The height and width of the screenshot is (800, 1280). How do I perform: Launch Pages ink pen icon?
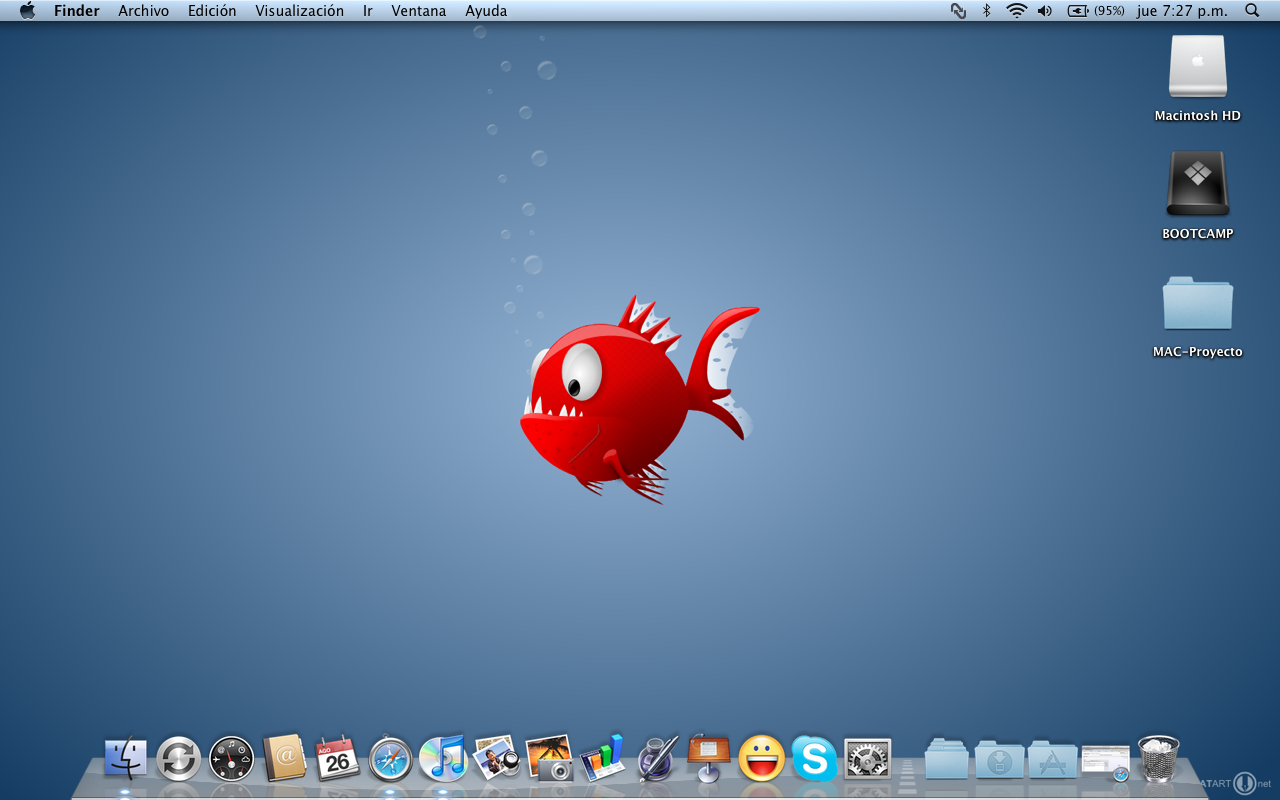tap(656, 758)
